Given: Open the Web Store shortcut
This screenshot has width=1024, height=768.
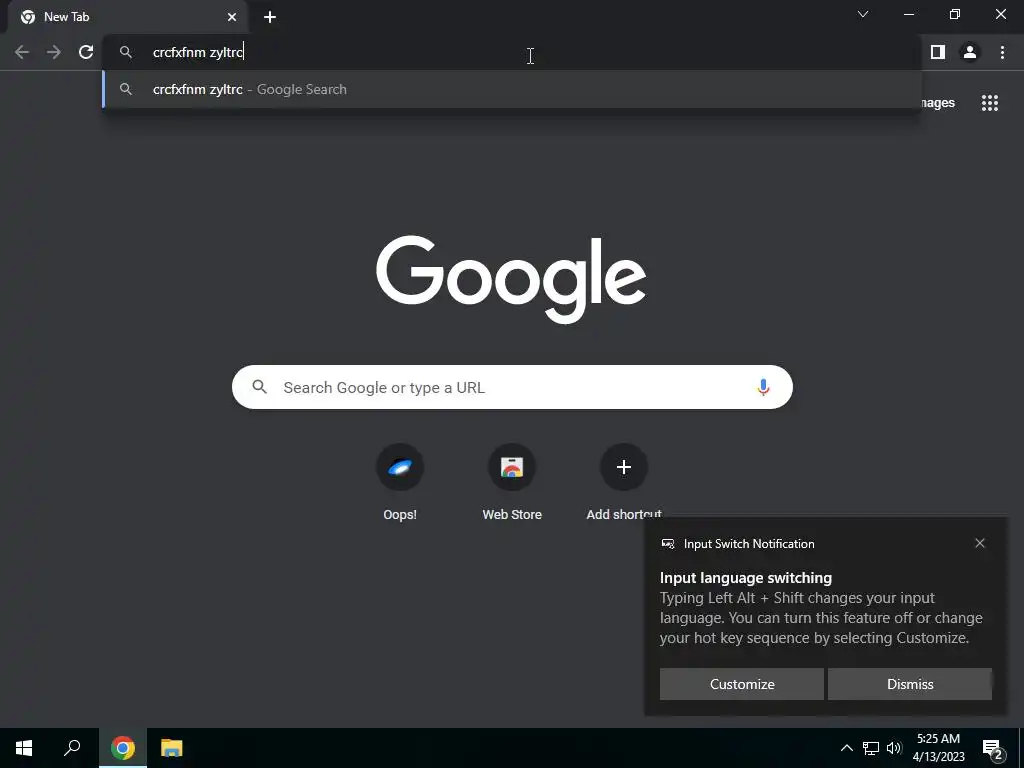Looking at the screenshot, I should pyautogui.click(x=512, y=483).
